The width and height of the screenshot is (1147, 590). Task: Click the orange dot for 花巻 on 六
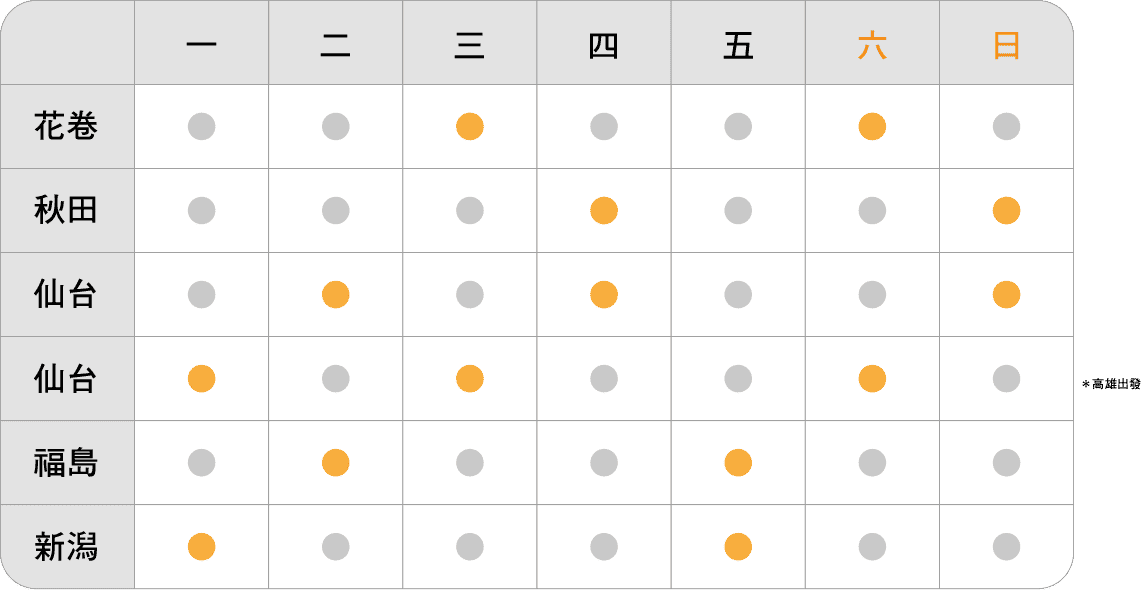point(872,126)
